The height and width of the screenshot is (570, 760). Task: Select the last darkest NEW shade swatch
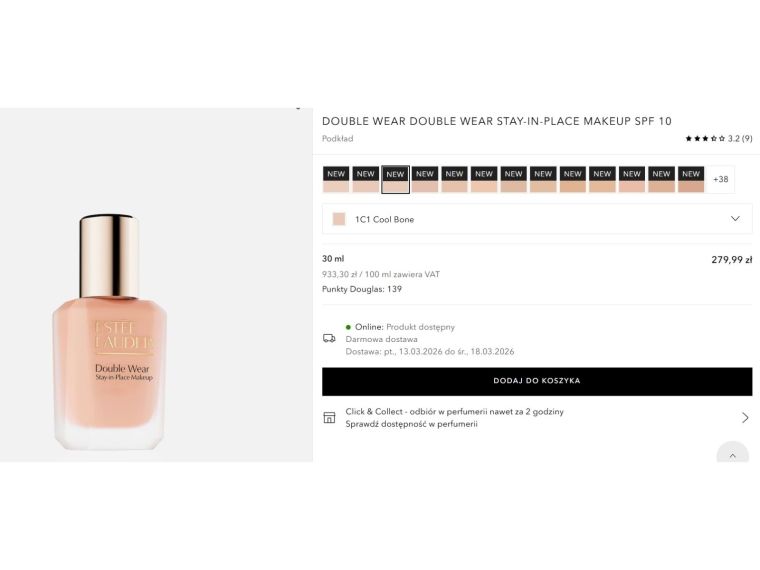pos(691,179)
